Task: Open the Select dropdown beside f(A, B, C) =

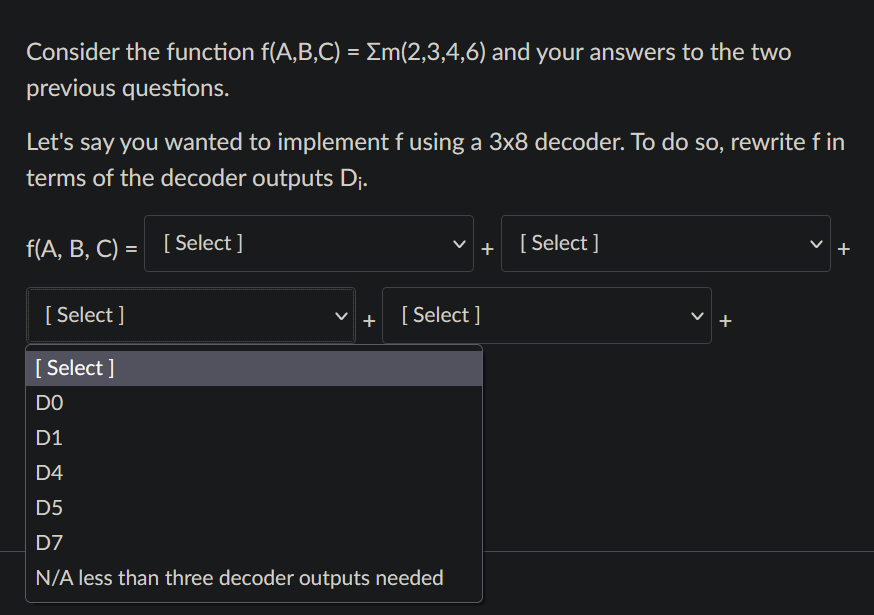Action: coord(309,244)
